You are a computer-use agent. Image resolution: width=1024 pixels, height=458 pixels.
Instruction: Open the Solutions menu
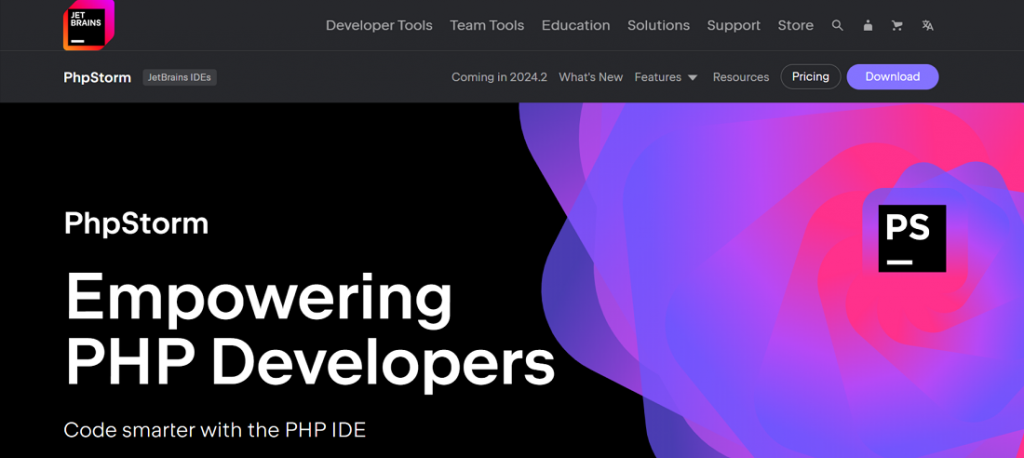[x=658, y=25]
